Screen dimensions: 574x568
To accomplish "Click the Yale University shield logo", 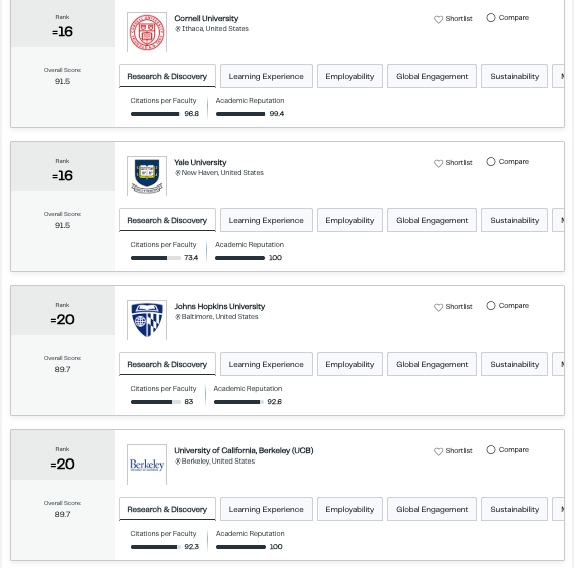I will [147, 176].
